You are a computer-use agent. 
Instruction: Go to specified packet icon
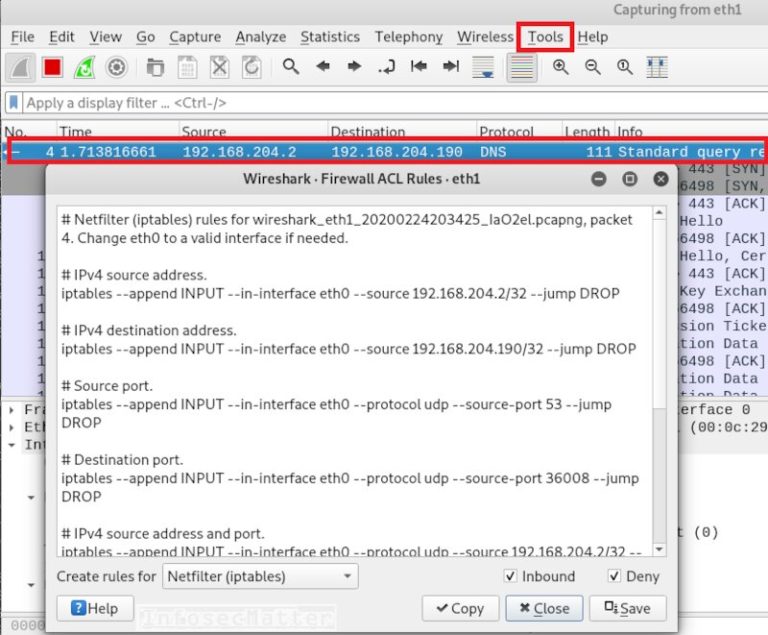point(386,66)
